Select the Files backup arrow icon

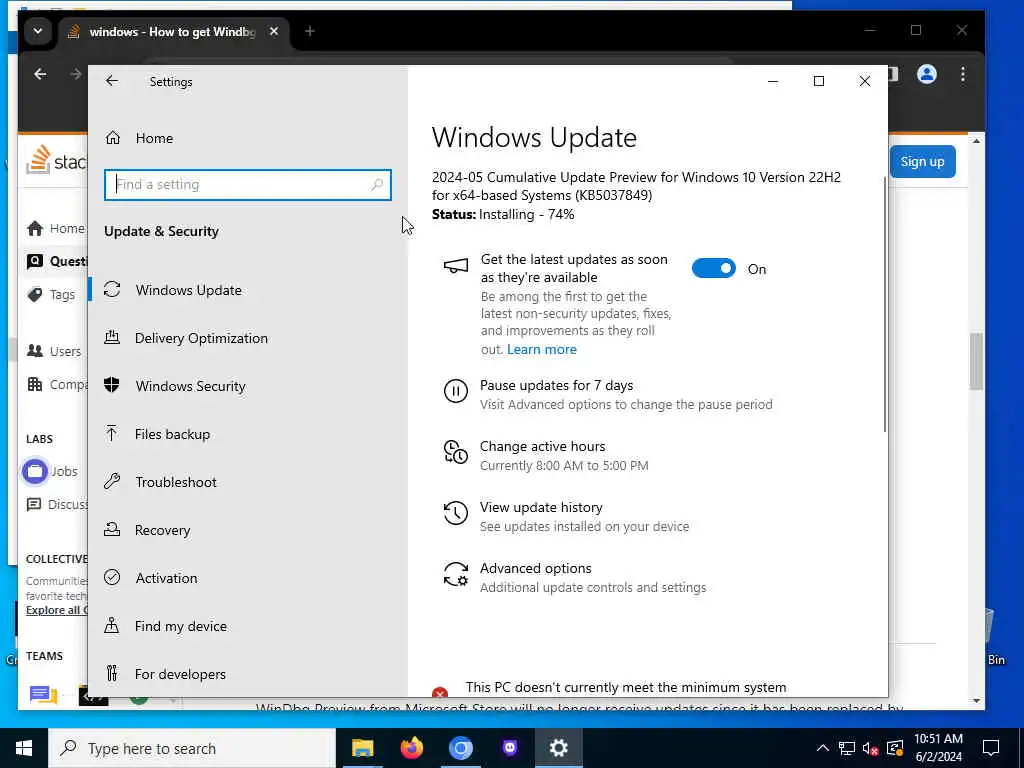112,433
